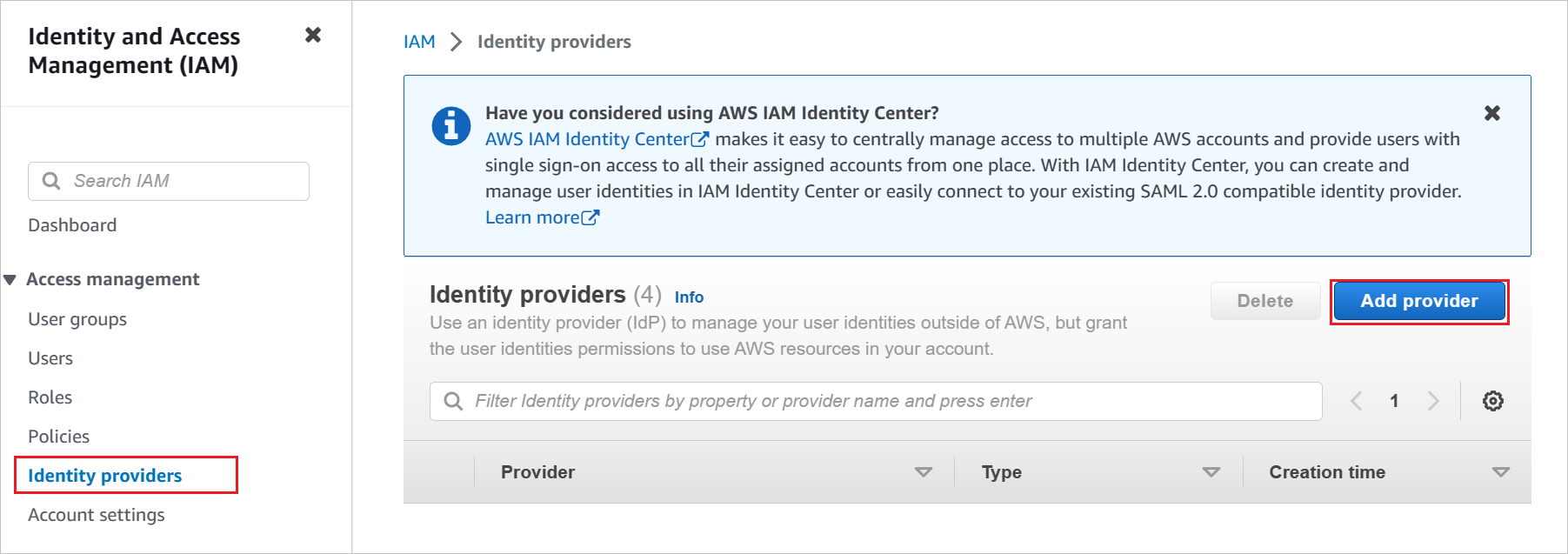Open Policies from the sidebar

pyautogui.click(x=59, y=437)
